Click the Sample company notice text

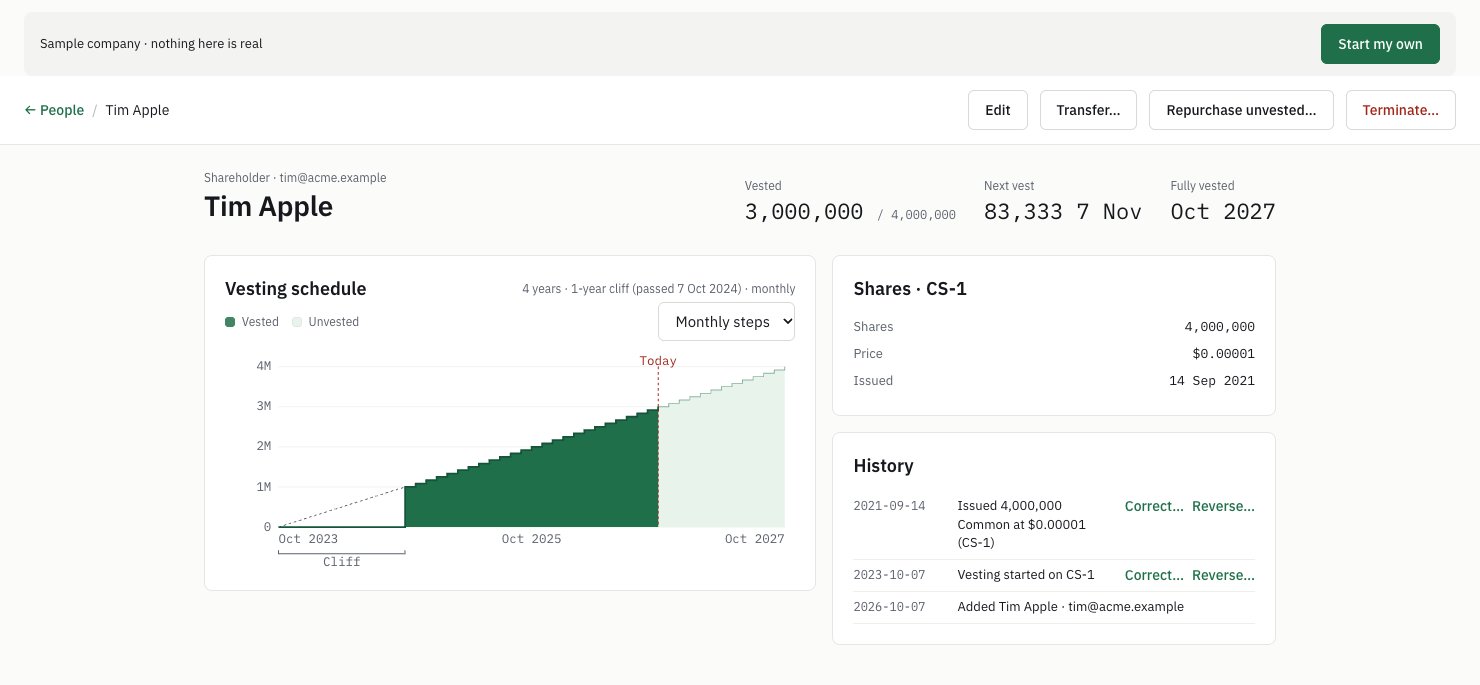(151, 44)
